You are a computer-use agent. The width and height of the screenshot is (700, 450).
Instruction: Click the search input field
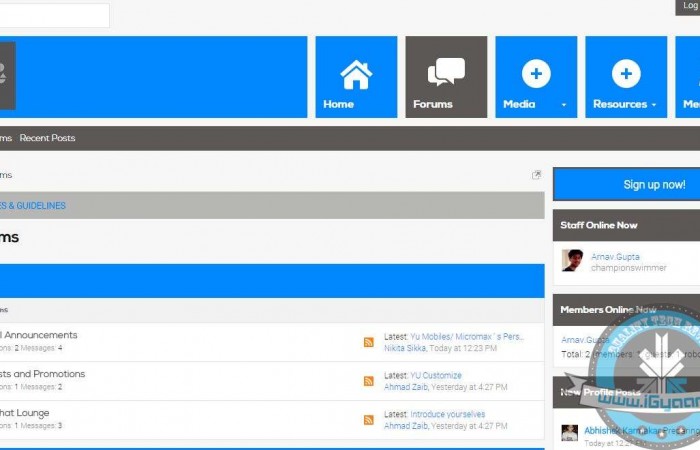pyautogui.click(x=54, y=15)
